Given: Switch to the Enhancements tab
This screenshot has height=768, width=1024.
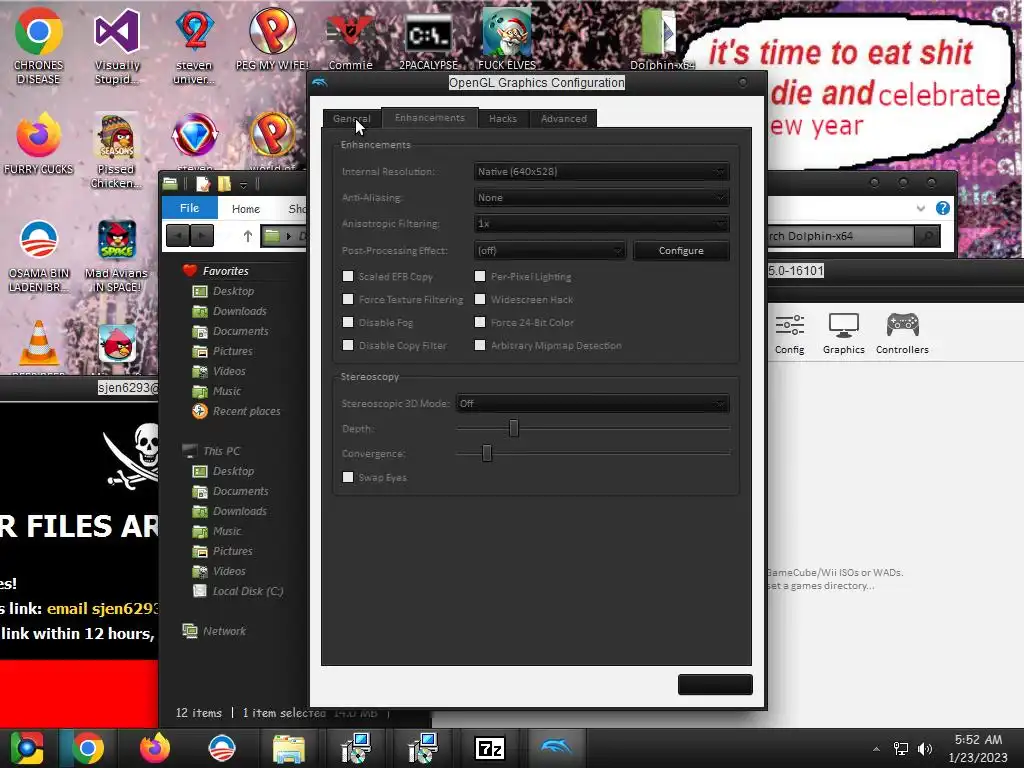Looking at the screenshot, I should (430, 118).
